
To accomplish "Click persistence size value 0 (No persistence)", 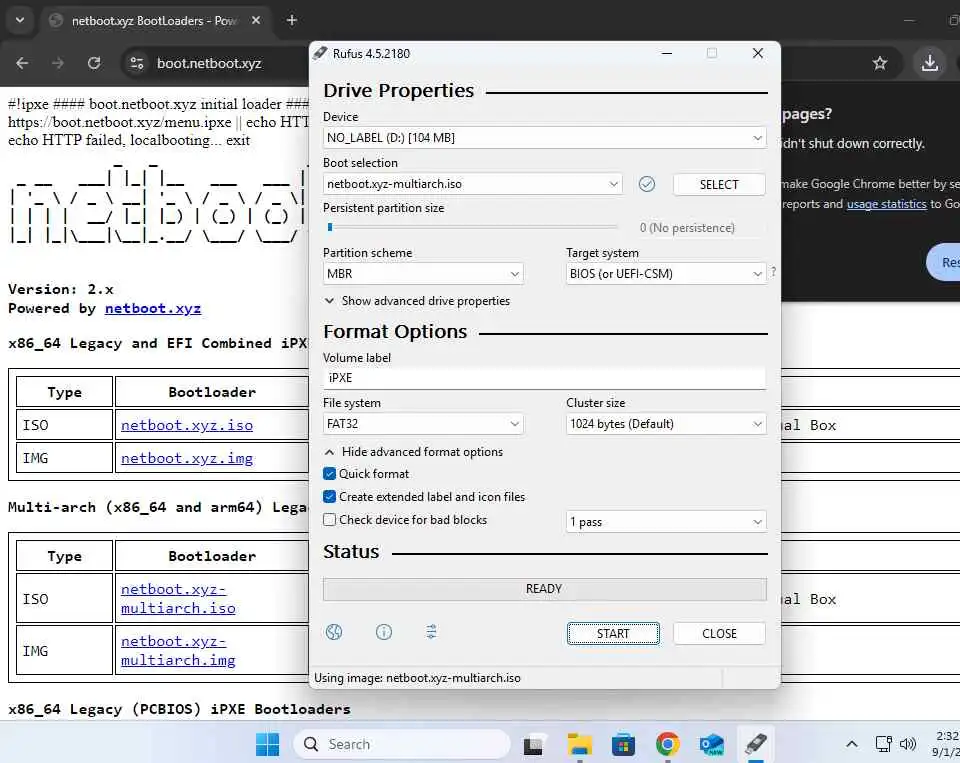I will click(687, 228).
